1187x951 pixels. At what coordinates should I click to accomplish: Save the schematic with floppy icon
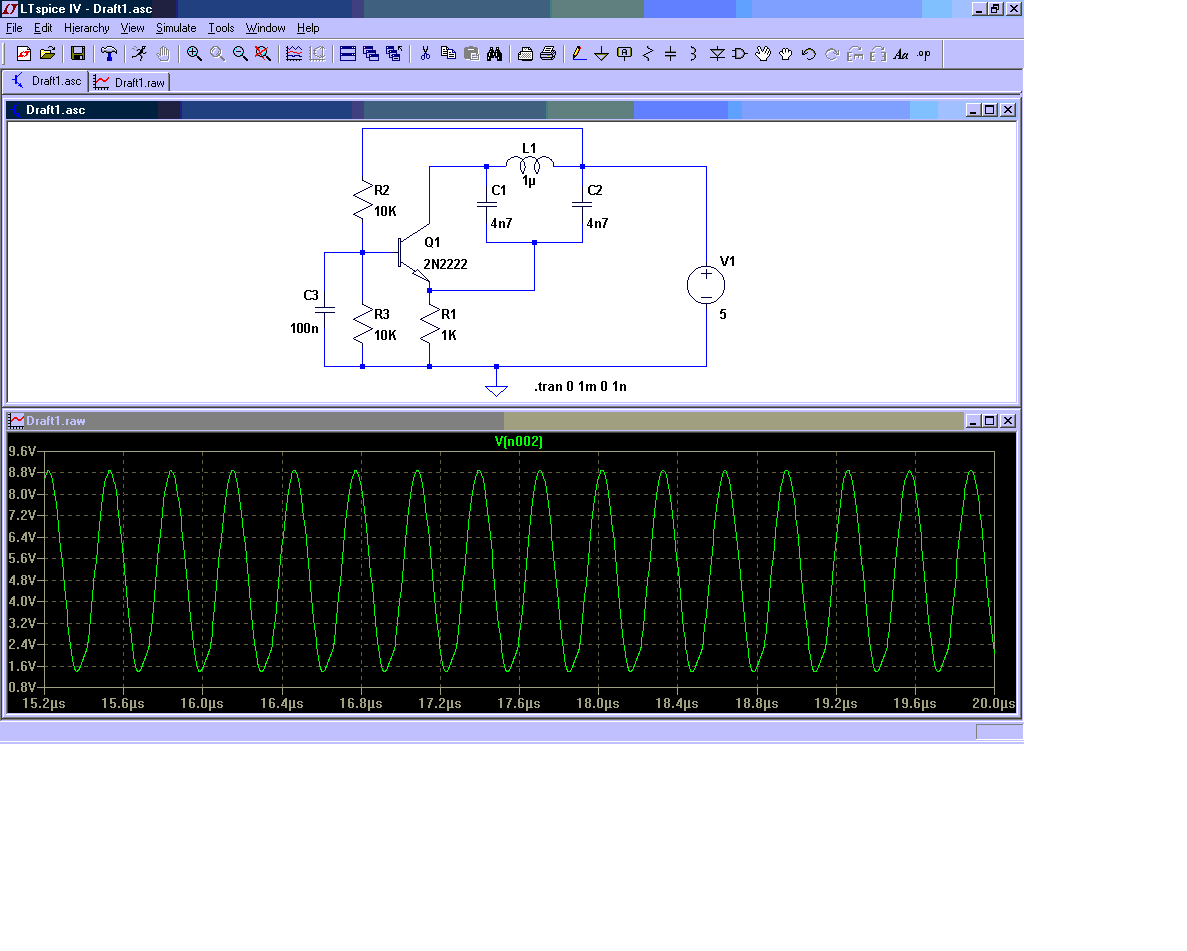pos(78,54)
